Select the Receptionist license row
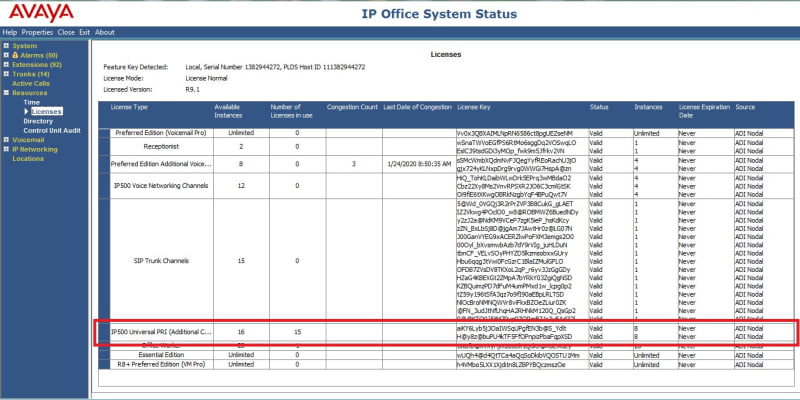The height and width of the screenshot is (400, 800). [x=446, y=147]
